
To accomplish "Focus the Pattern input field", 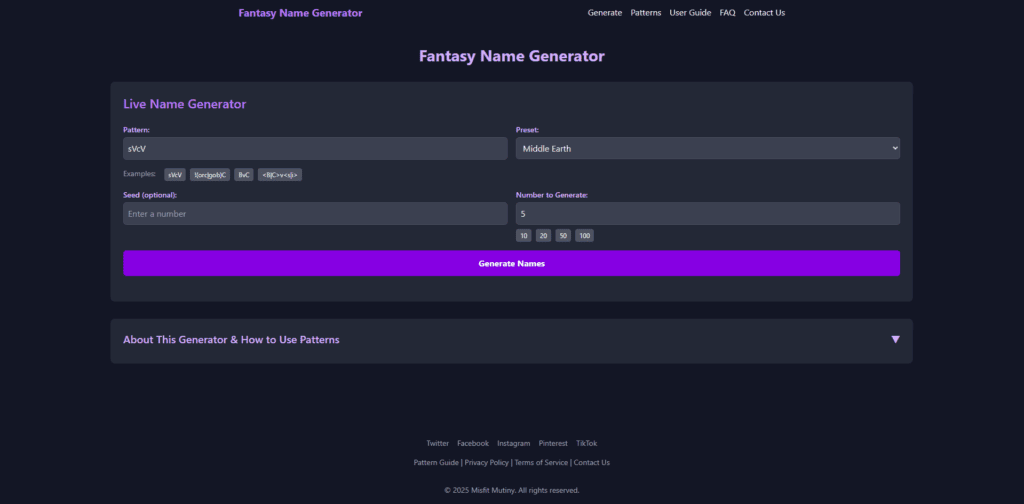I will tap(315, 148).
